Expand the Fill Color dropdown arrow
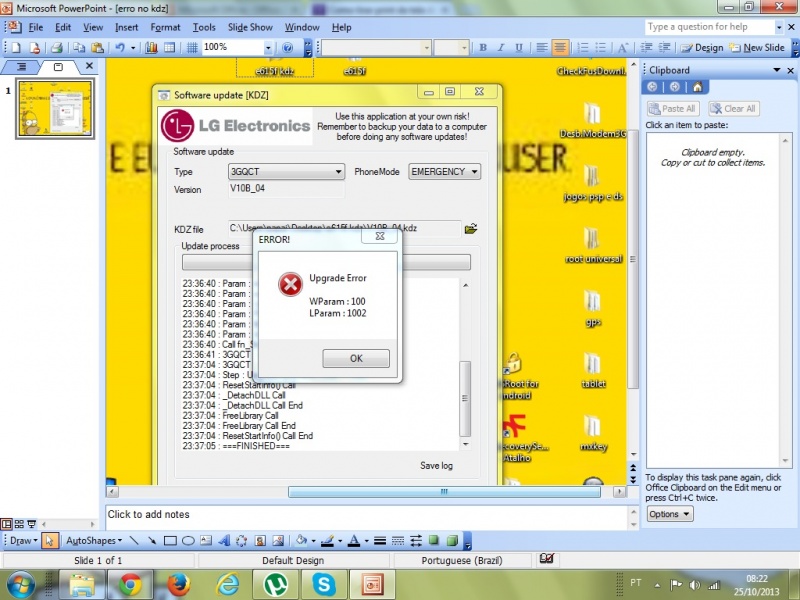 pyautogui.click(x=313, y=540)
